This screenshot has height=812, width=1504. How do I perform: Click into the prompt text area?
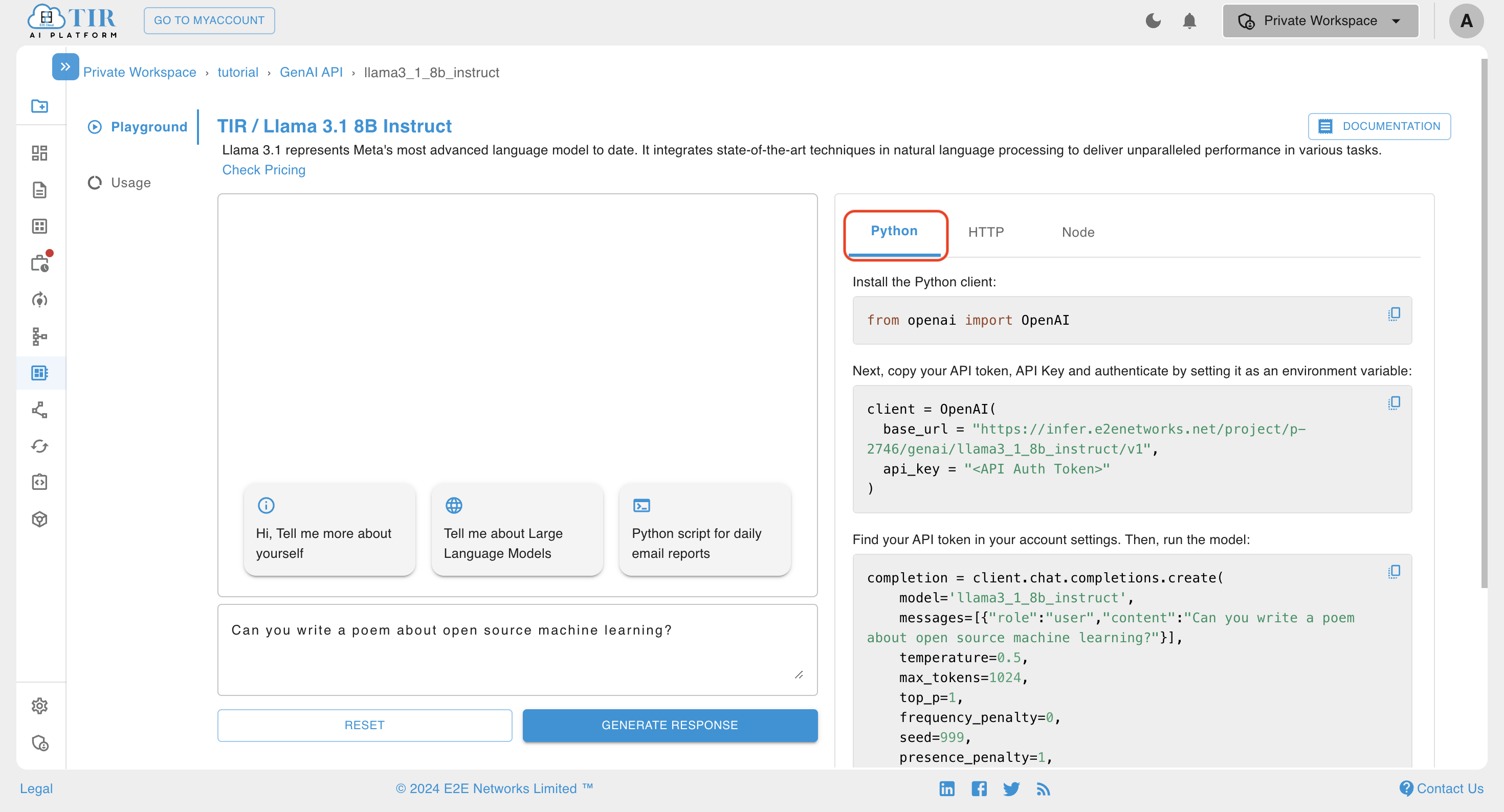[x=517, y=649]
